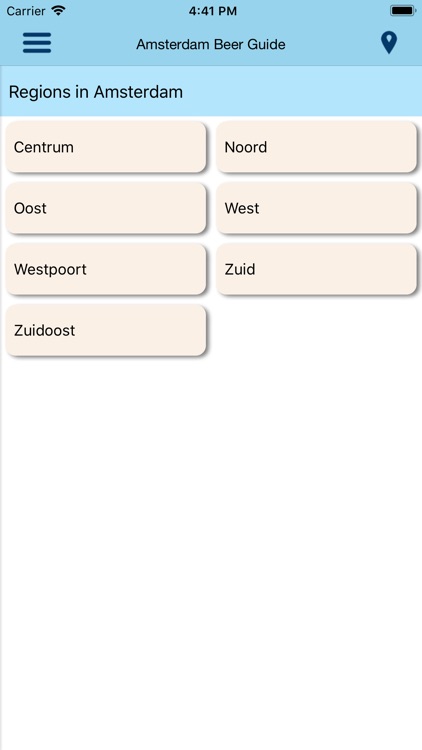Screen dimensions: 422x750
Task: Tap the map location pin icon
Action: (389, 43)
